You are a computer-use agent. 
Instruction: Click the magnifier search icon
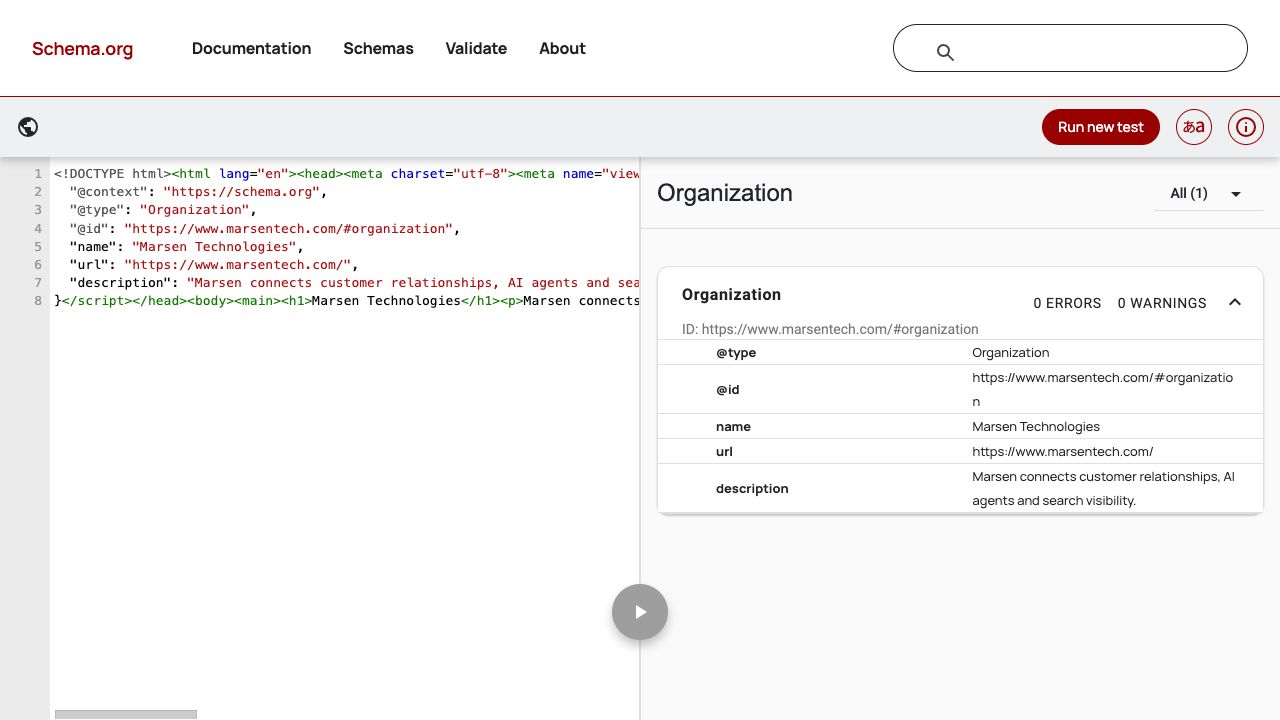tap(945, 52)
